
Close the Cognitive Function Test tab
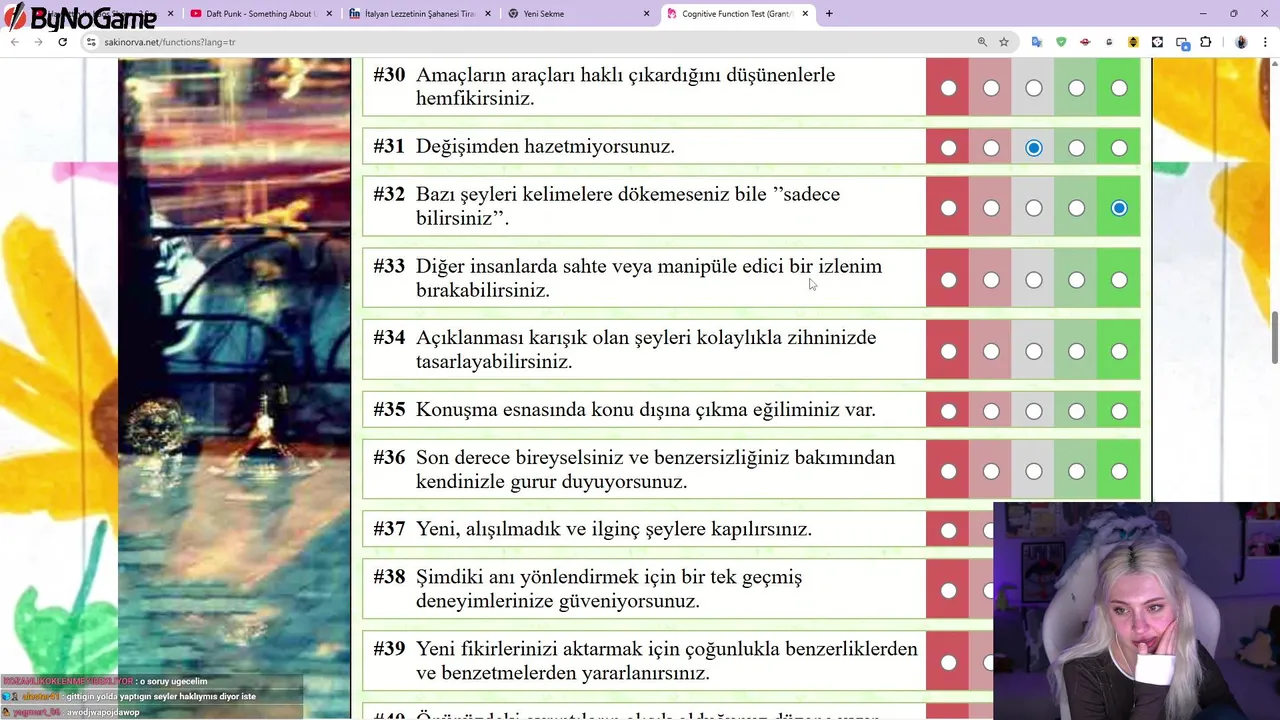[805, 14]
